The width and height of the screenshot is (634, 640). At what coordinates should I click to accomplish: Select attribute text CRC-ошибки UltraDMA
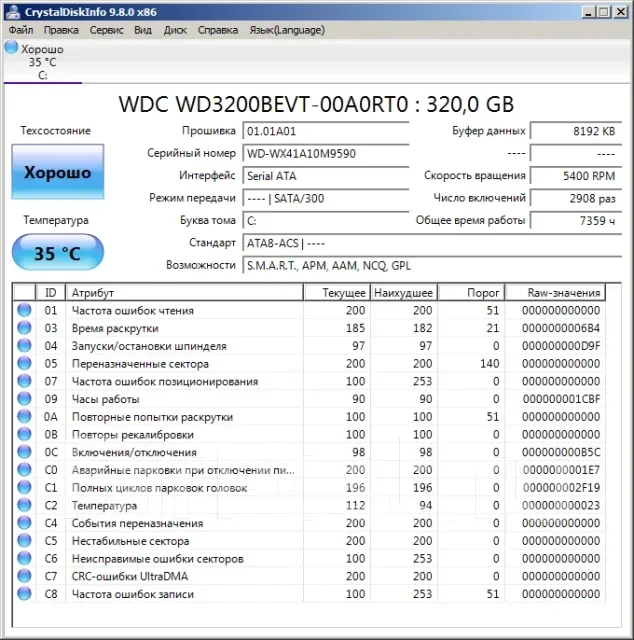click(x=130, y=576)
